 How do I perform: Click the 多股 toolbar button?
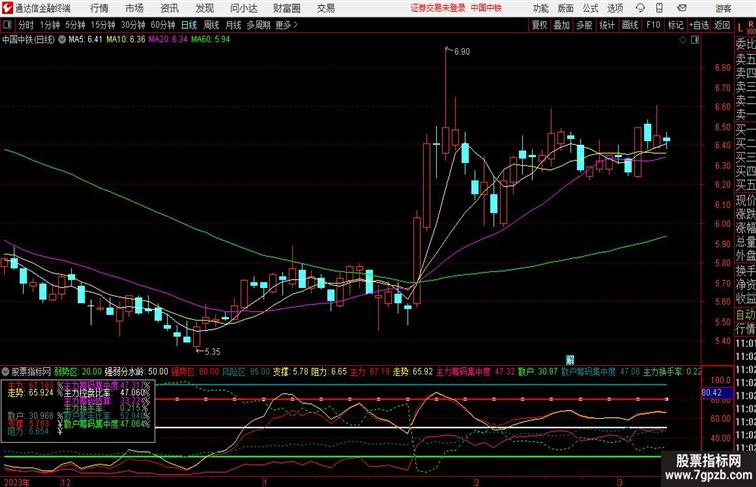coord(584,25)
